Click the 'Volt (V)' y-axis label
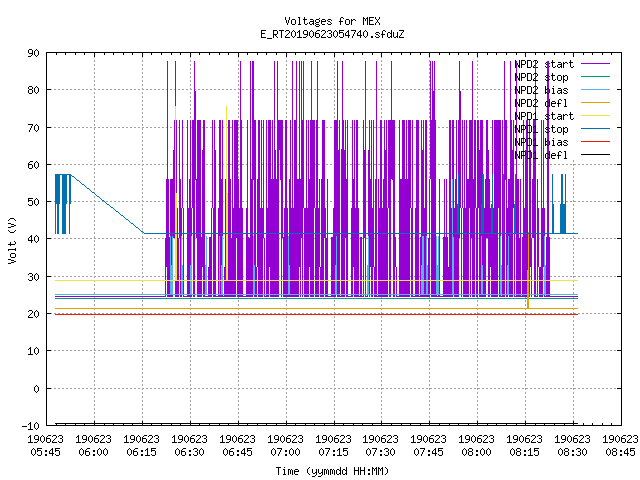The height and width of the screenshot is (480, 640). (12, 240)
